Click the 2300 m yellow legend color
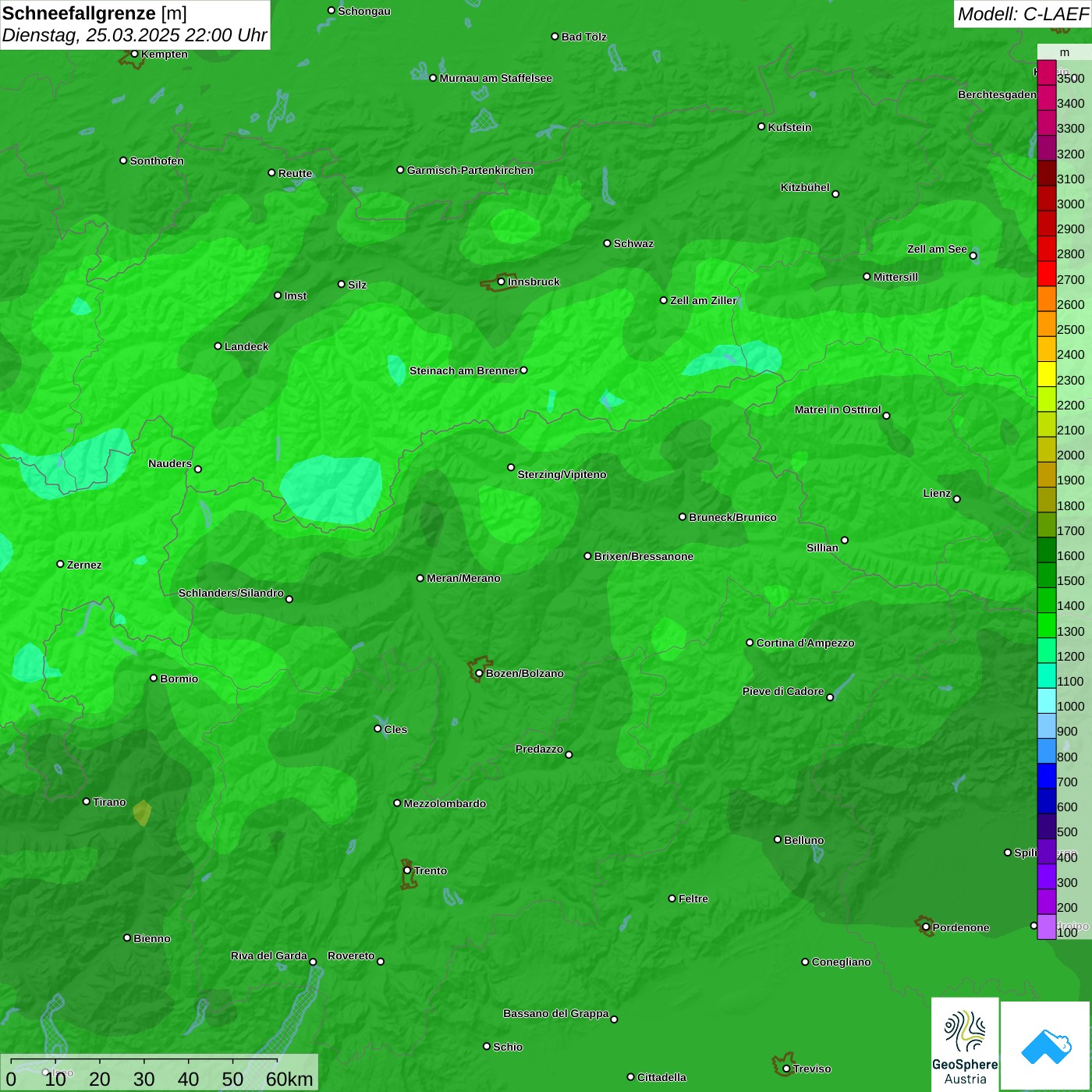 1046,374
